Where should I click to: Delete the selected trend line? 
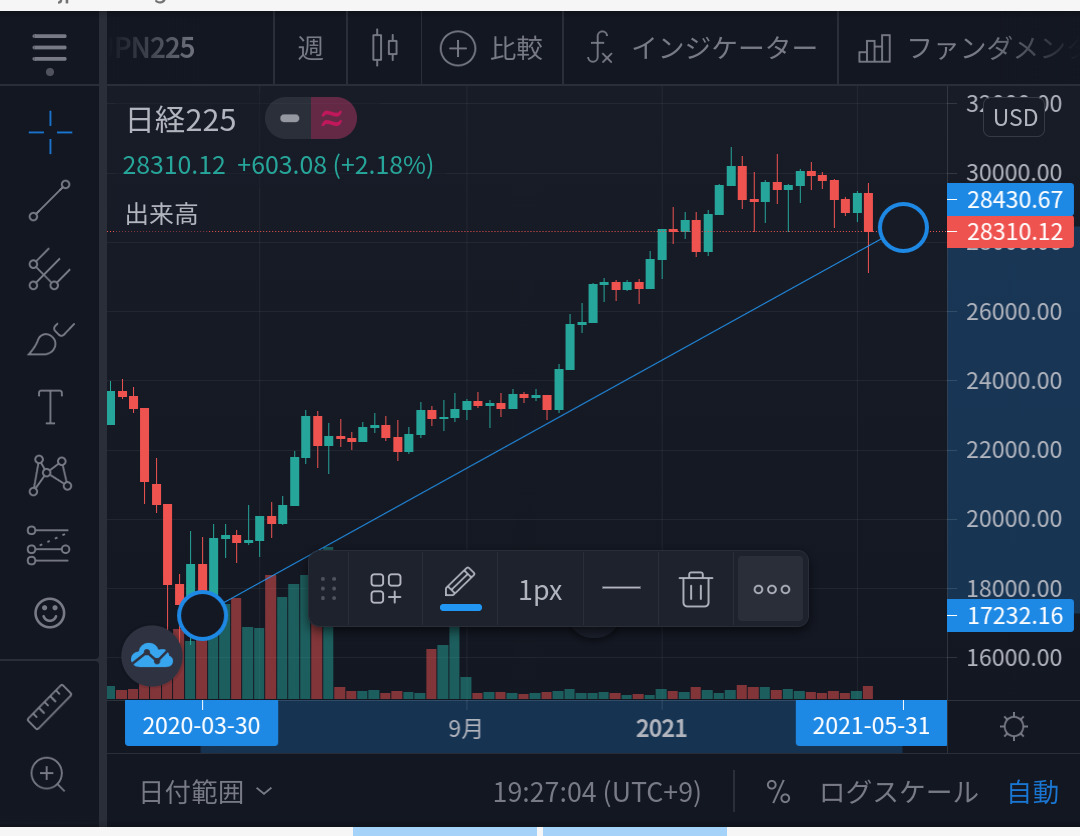tap(696, 590)
